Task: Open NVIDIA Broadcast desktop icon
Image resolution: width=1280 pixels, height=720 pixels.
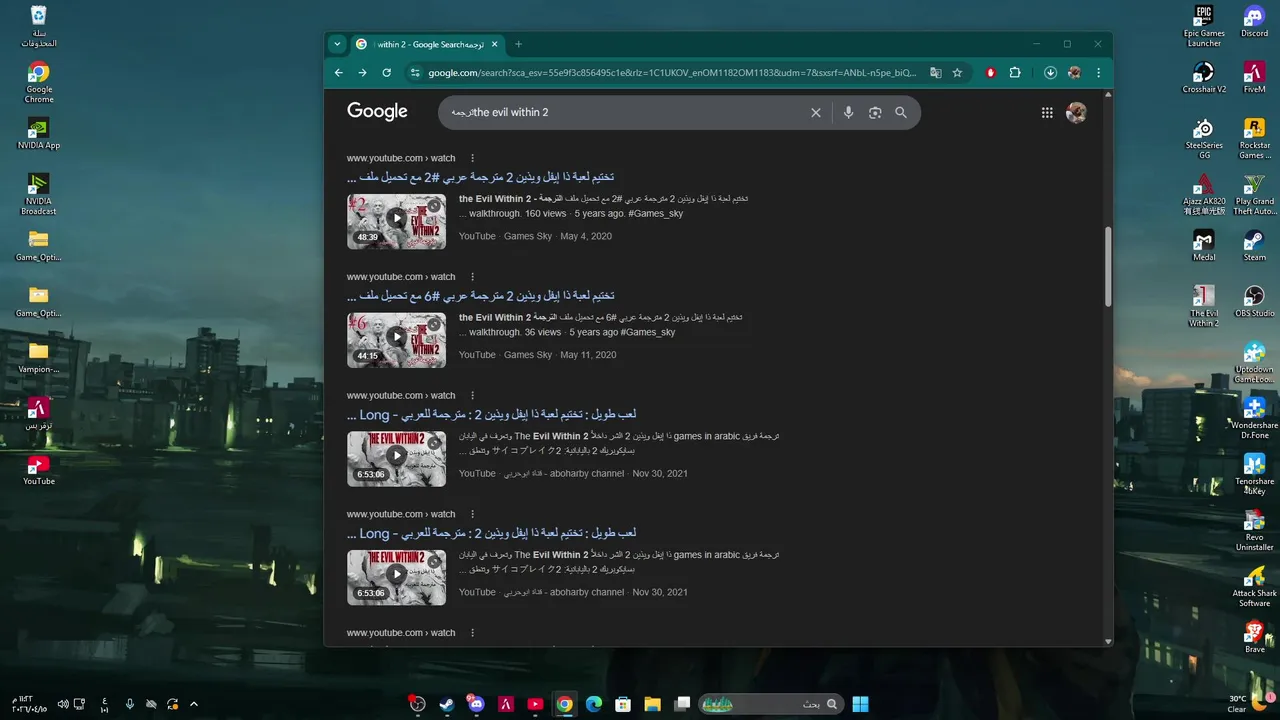Action: pyautogui.click(x=38, y=194)
